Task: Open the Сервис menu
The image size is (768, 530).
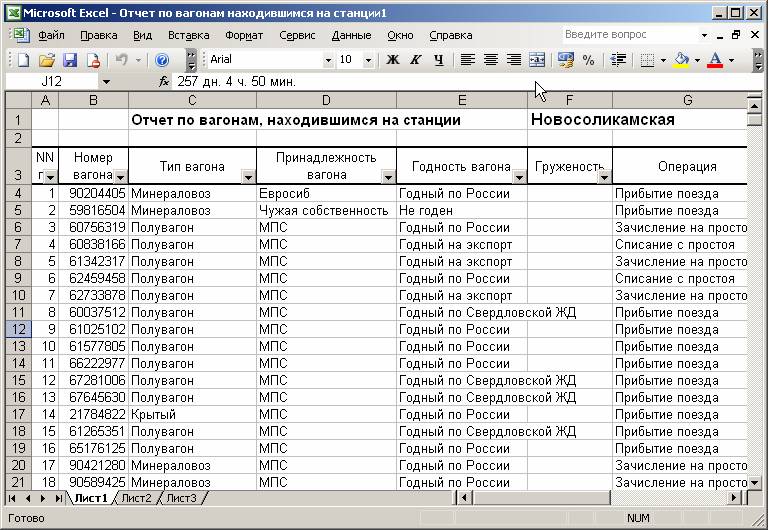Action: click(297, 35)
